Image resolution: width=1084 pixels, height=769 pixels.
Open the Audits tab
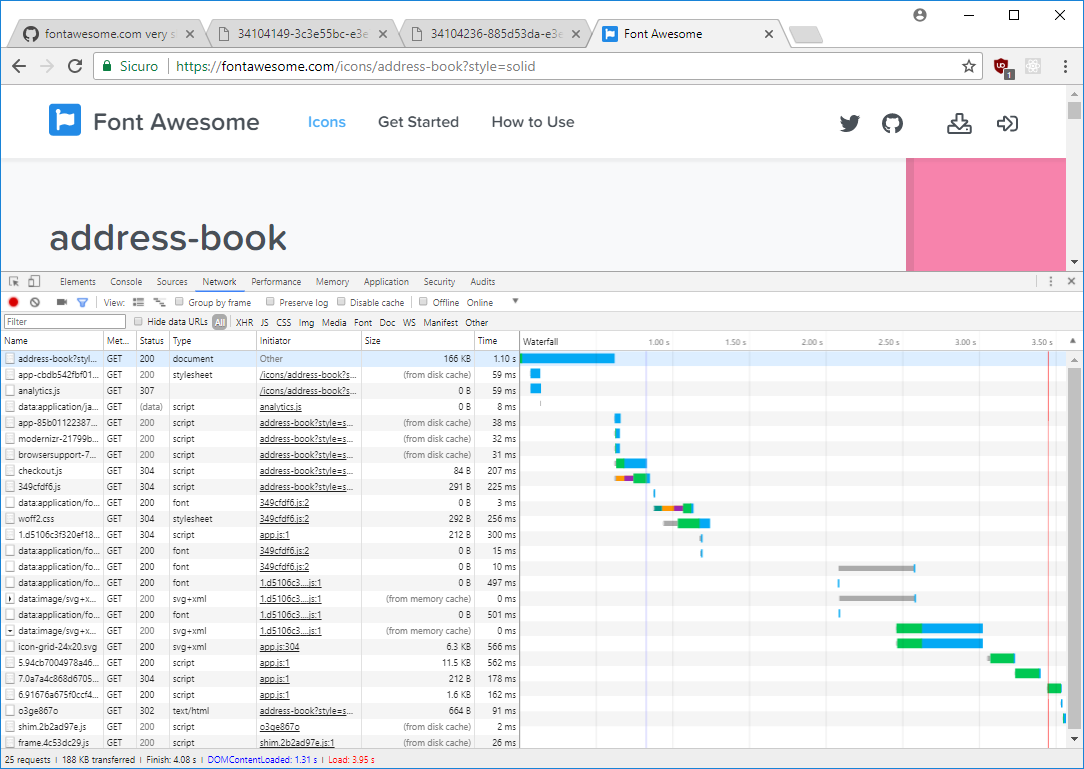coord(483,281)
